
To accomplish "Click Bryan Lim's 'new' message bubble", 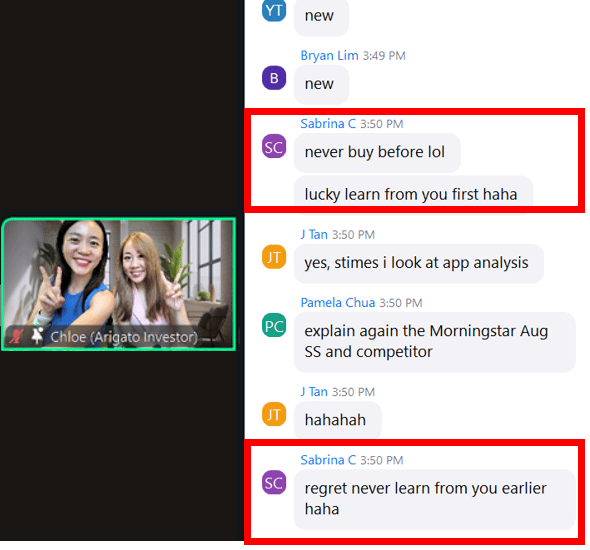I will click(x=321, y=85).
